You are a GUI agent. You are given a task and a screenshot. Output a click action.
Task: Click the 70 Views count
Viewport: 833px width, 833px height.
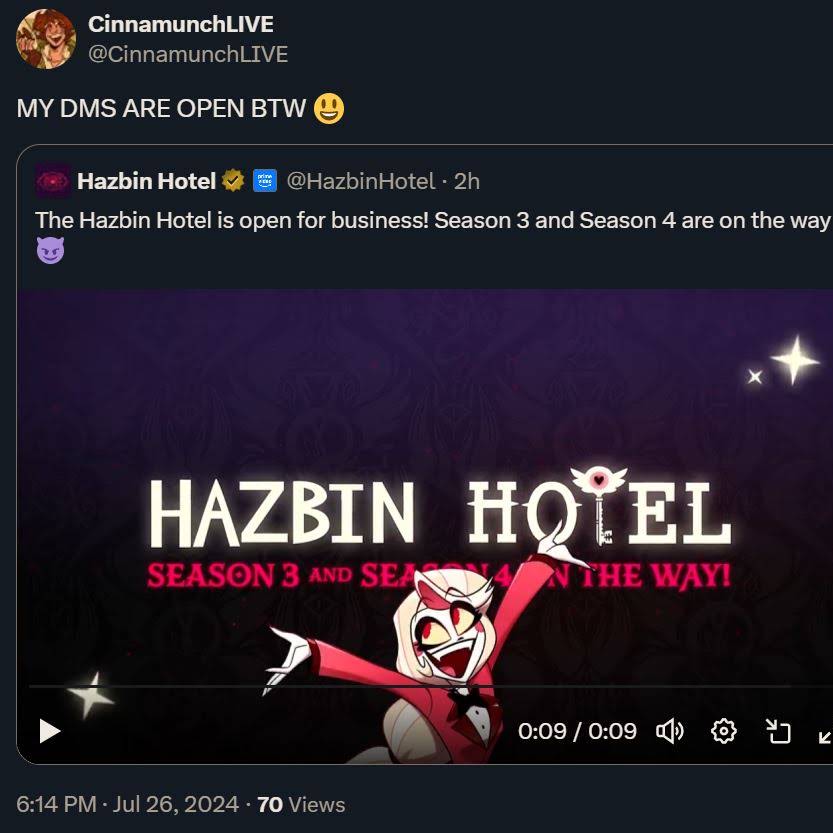pos(301,804)
